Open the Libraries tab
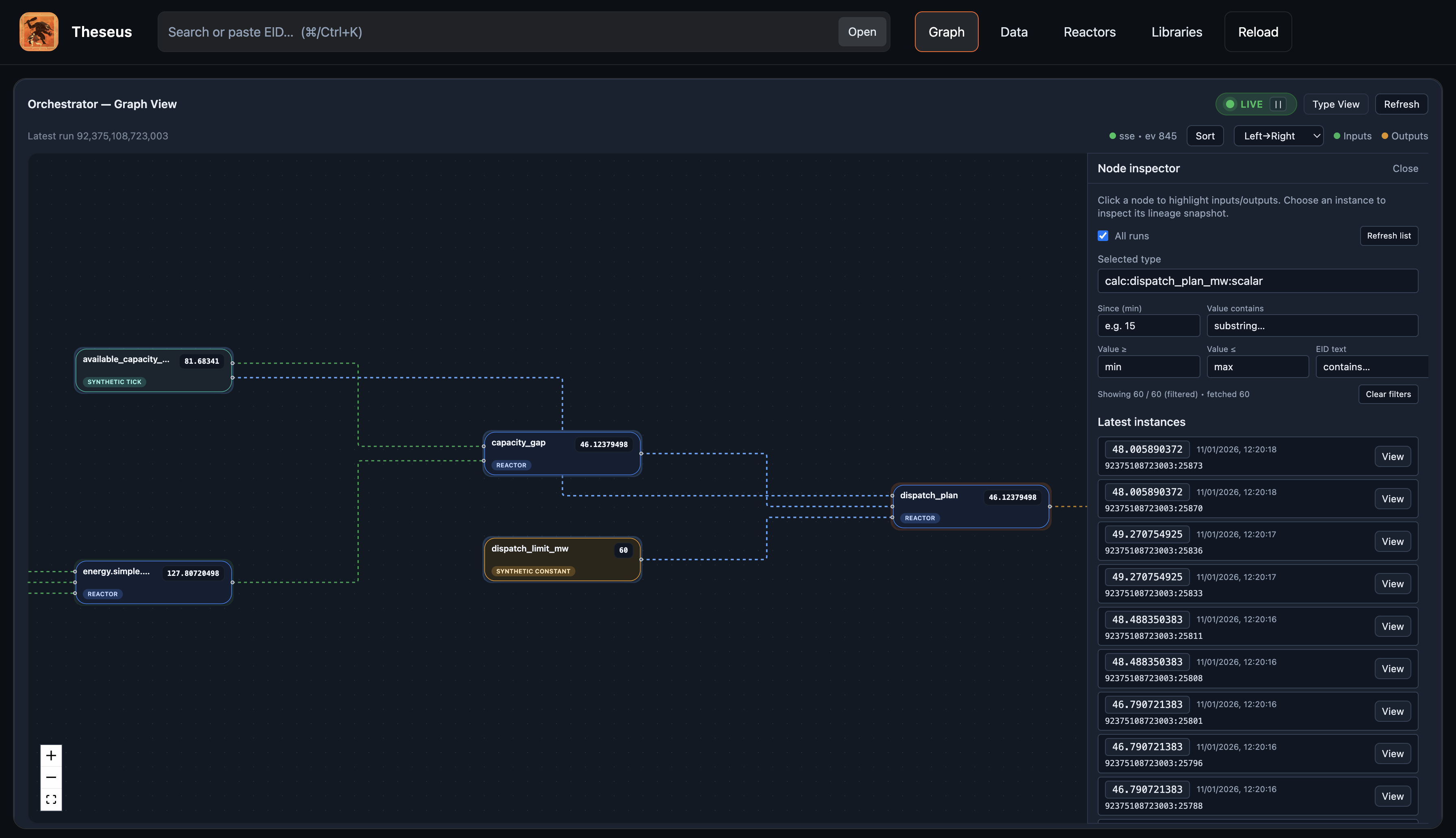1456x838 pixels. [x=1176, y=32]
